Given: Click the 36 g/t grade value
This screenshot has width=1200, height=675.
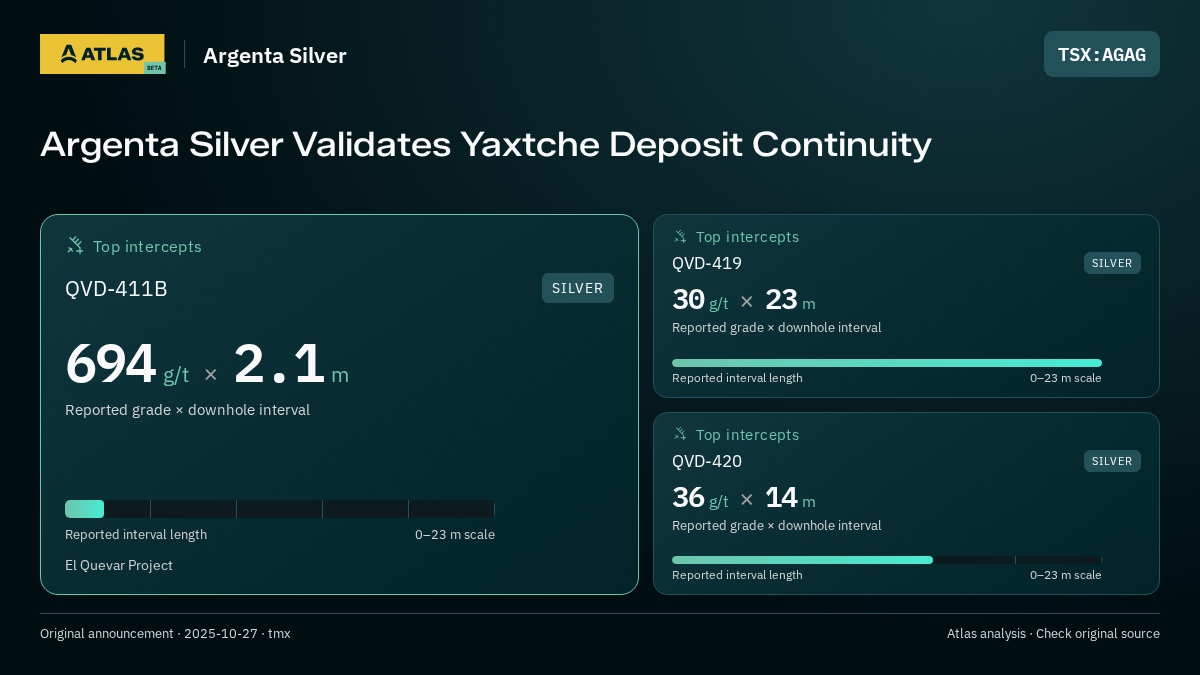Looking at the screenshot, I should (x=700, y=498).
